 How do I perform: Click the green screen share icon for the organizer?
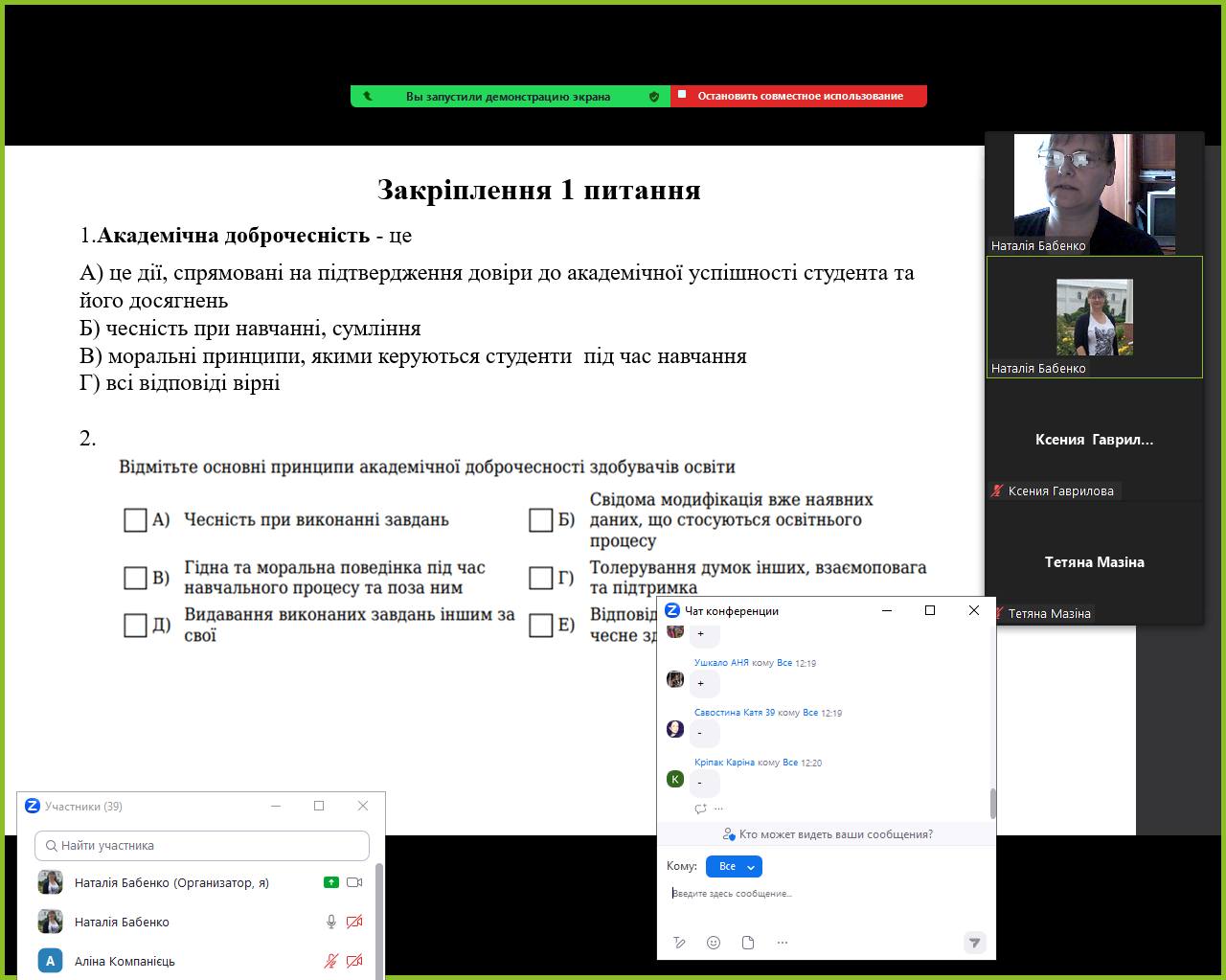tap(331, 882)
